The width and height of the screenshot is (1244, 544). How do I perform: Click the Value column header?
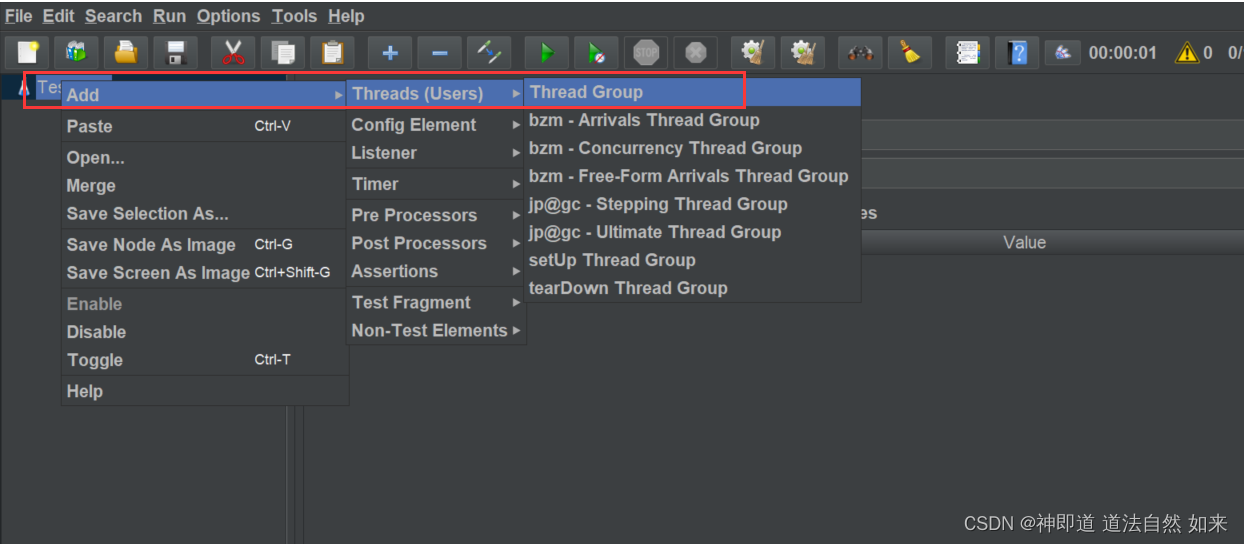click(1024, 242)
